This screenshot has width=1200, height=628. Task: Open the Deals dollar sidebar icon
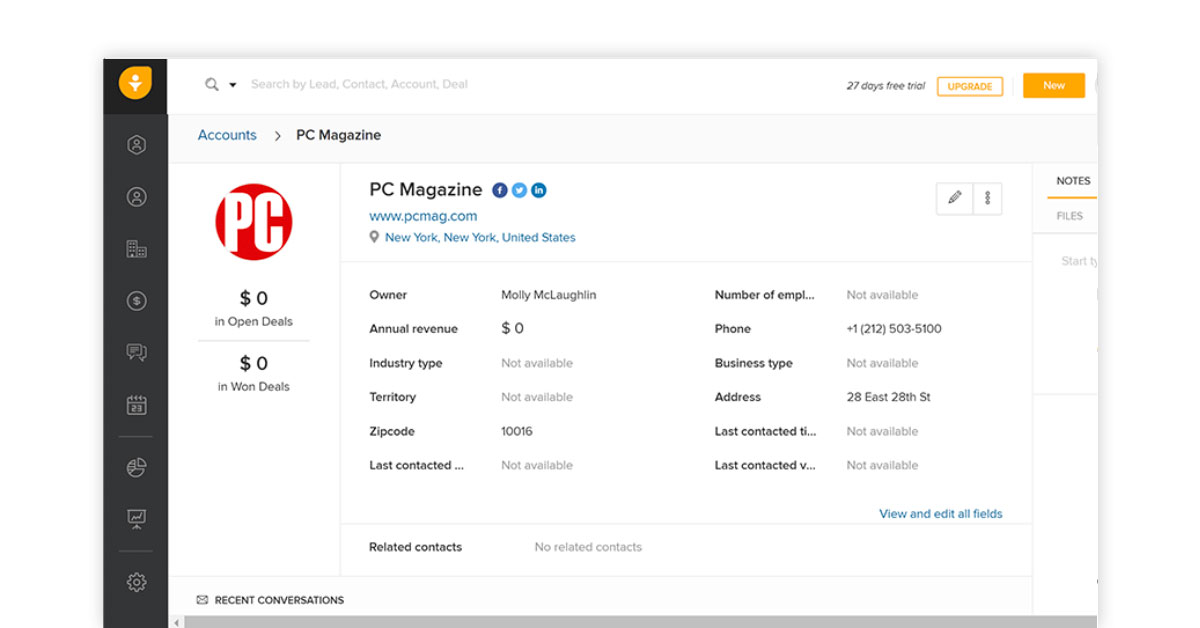[137, 301]
